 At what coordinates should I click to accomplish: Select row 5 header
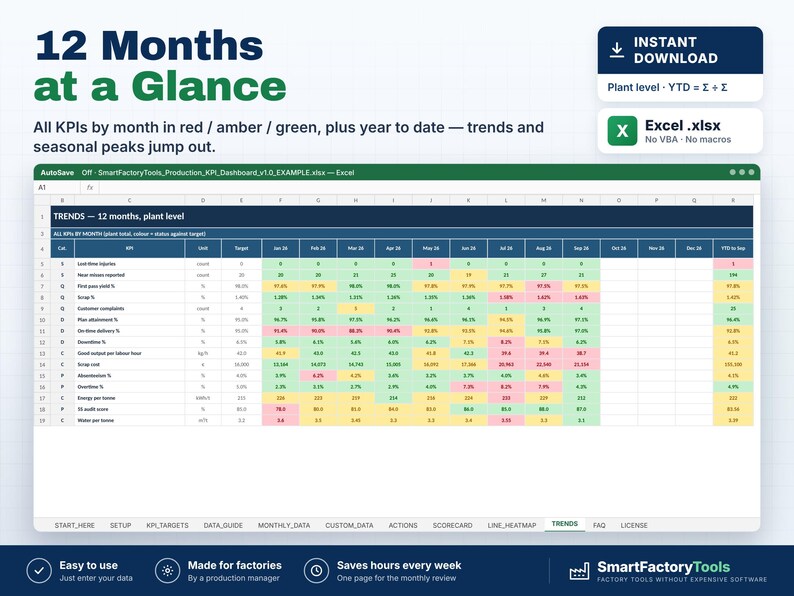click(42, 264)
